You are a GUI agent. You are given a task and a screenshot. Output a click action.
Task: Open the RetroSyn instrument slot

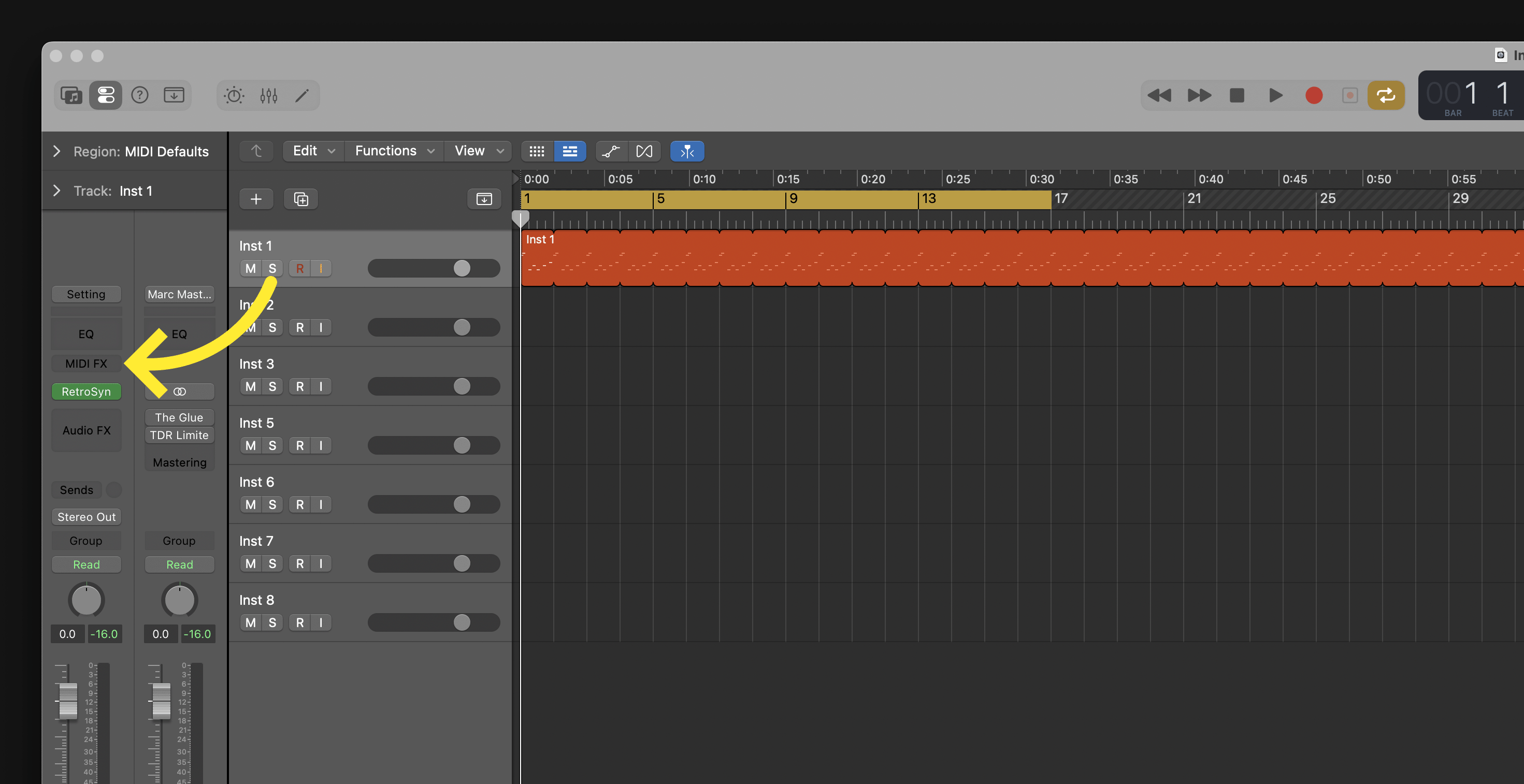click(x=87, y=391)
